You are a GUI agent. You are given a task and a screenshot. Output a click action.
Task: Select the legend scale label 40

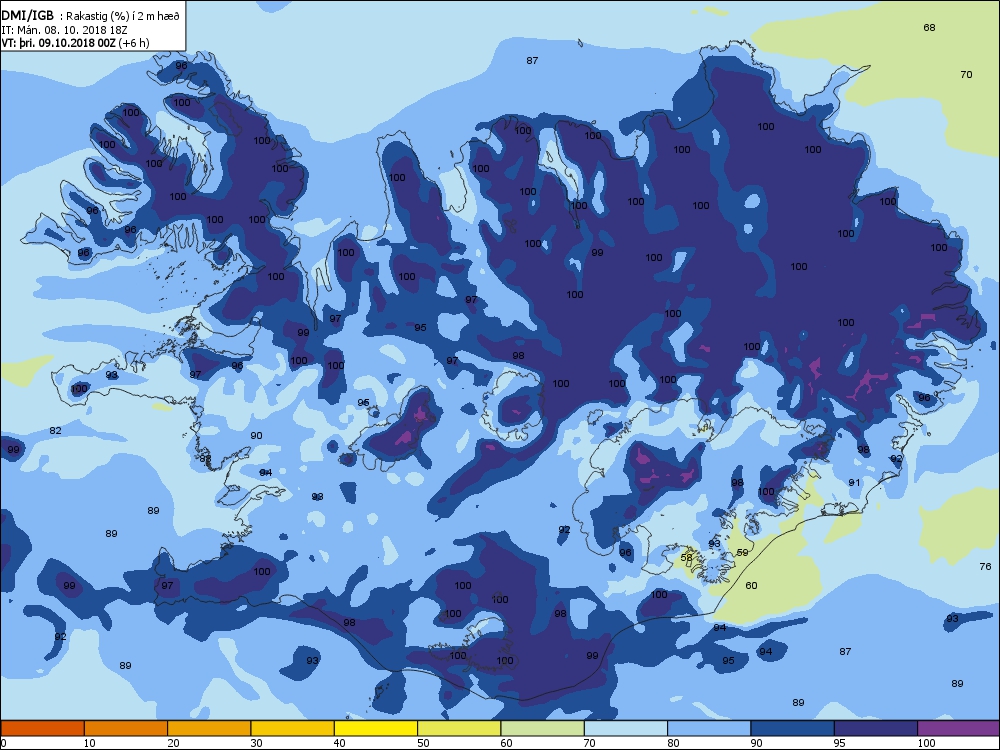pos(339,743)
